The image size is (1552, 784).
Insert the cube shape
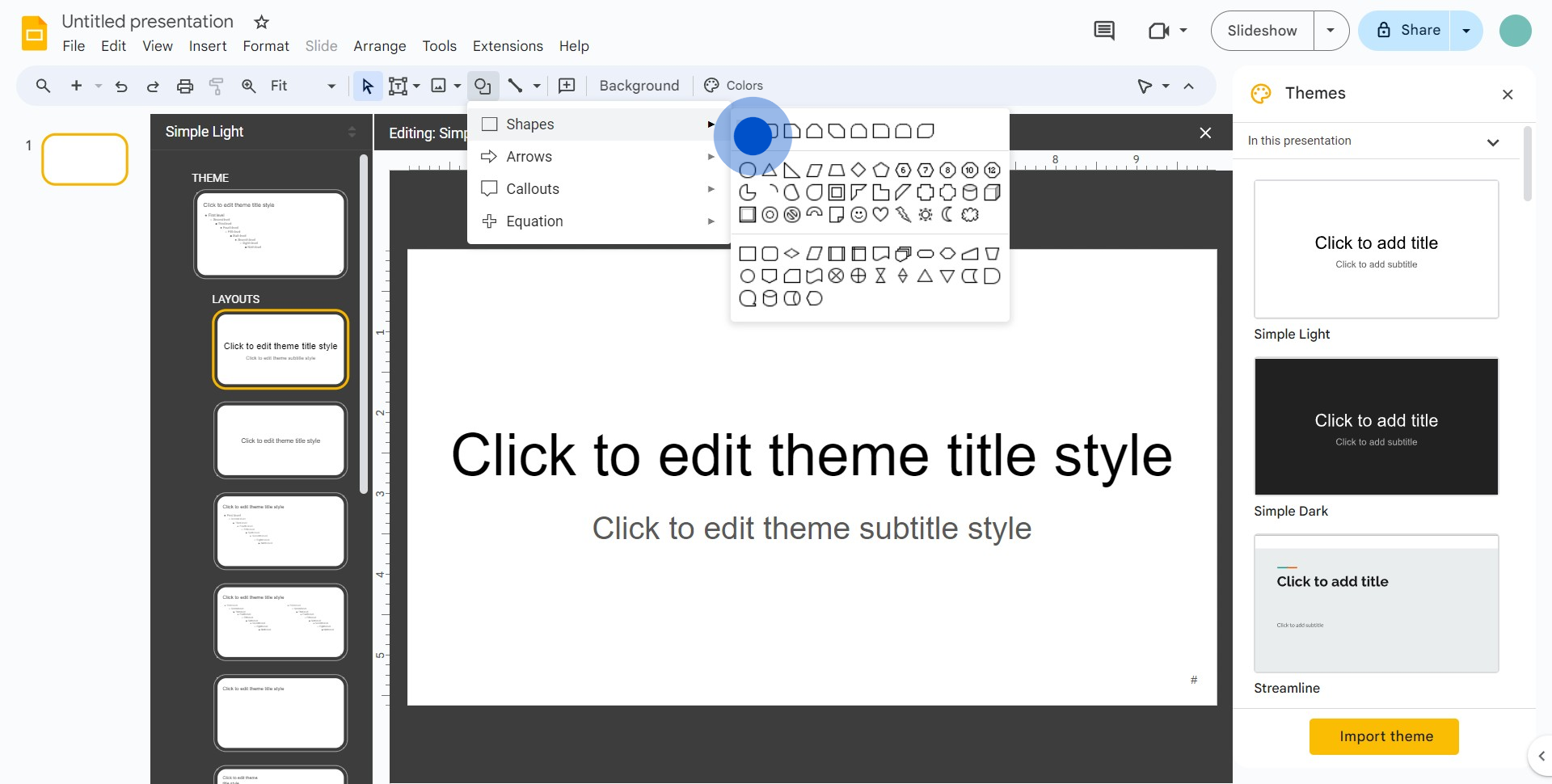[x=992, y=192]
